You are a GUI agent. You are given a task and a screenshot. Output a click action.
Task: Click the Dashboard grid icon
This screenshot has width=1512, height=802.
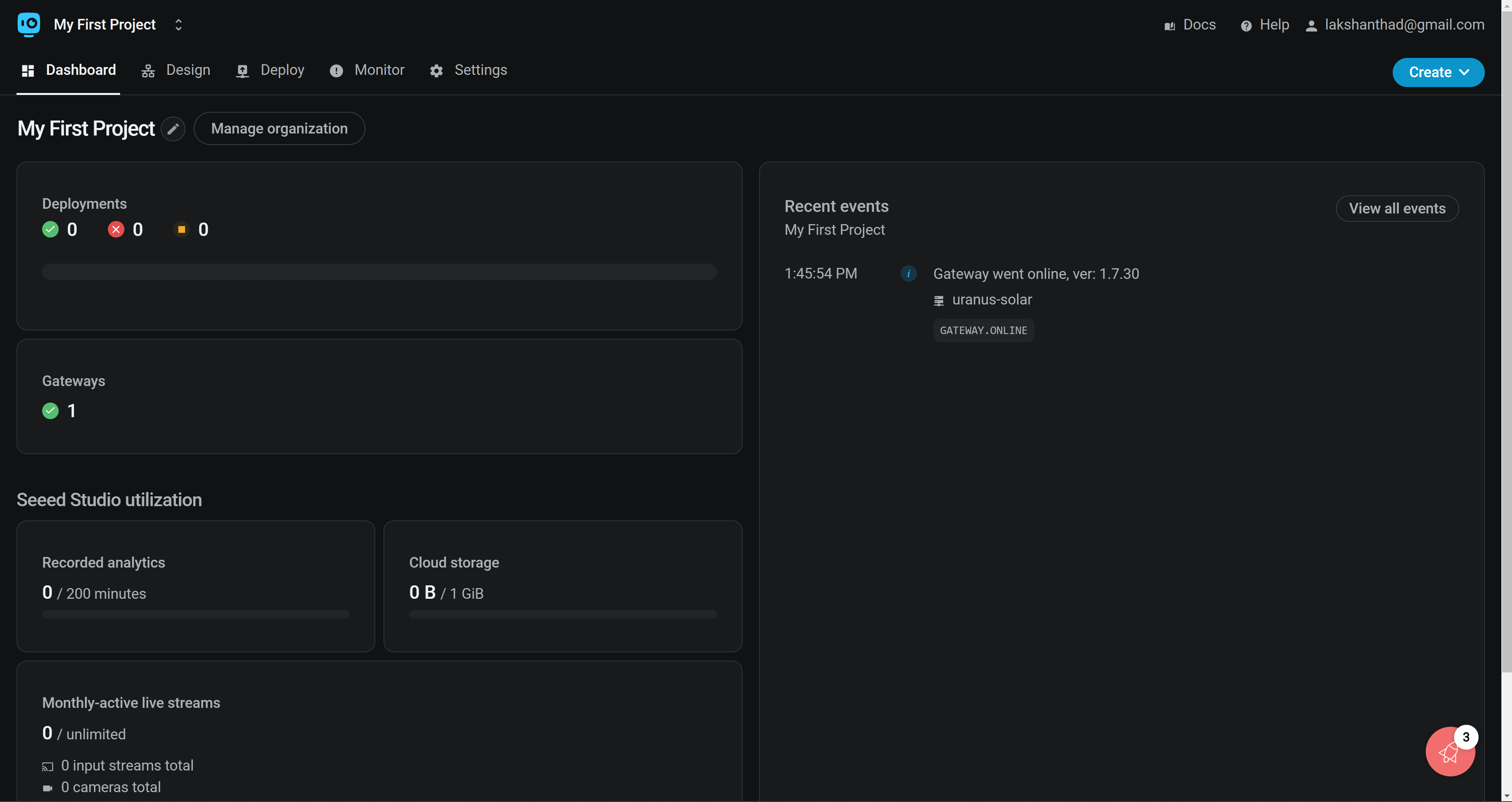tap(28, 71)
